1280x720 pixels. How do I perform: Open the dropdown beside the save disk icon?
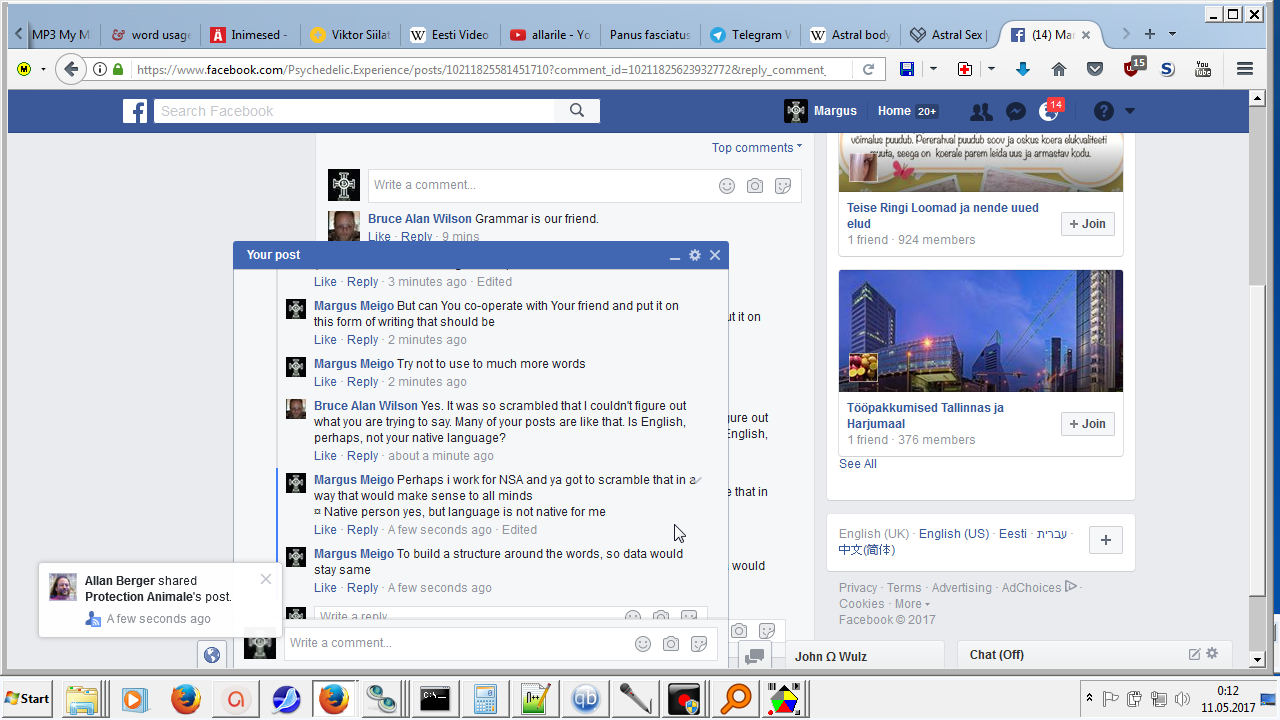click(933, 69)
